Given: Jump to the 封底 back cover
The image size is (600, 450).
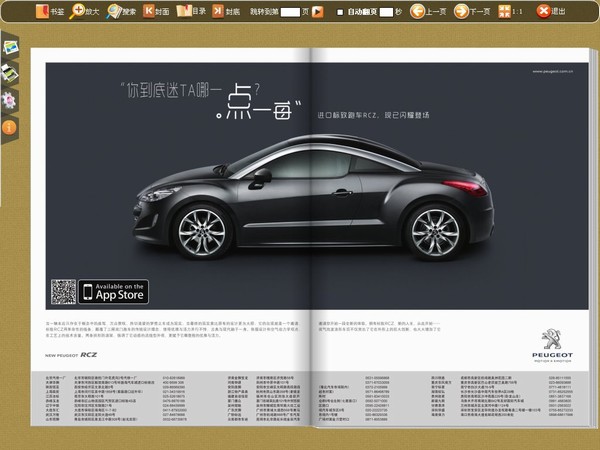Looking at the screenshot, I should 226,11.
